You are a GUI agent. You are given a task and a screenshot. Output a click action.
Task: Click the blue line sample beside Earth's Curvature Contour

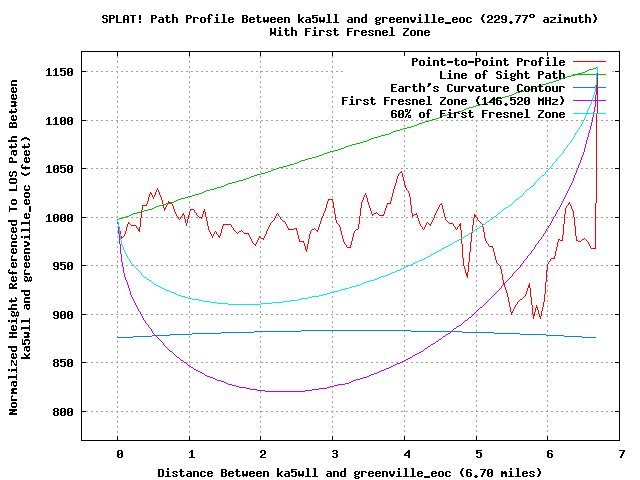(589, 88)
